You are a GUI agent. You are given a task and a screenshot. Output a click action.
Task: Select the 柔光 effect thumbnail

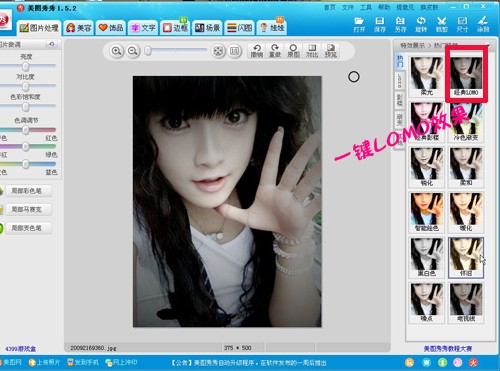pos(426,76)
